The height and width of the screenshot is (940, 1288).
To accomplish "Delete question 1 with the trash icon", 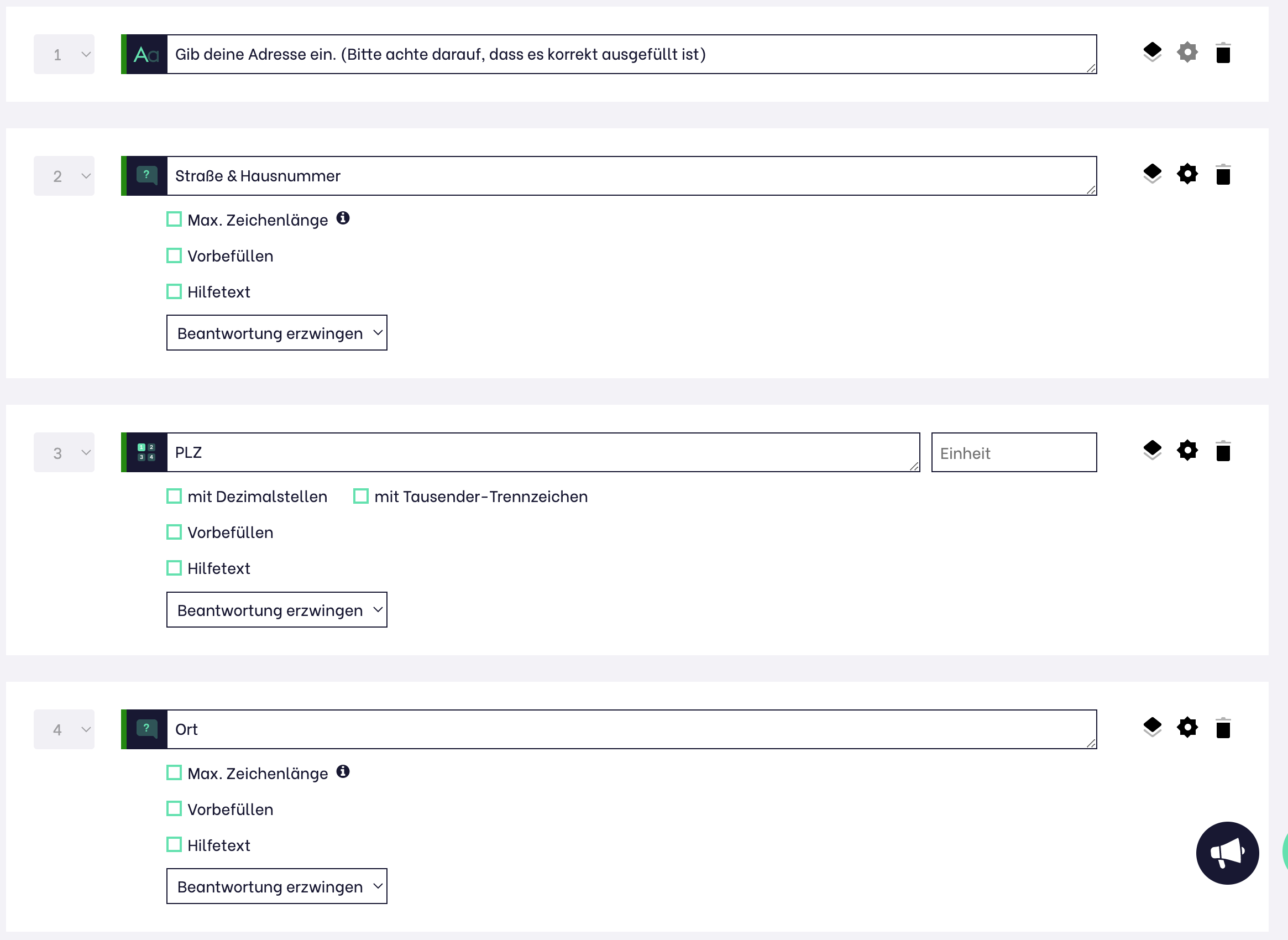I will coord(1223,54).
